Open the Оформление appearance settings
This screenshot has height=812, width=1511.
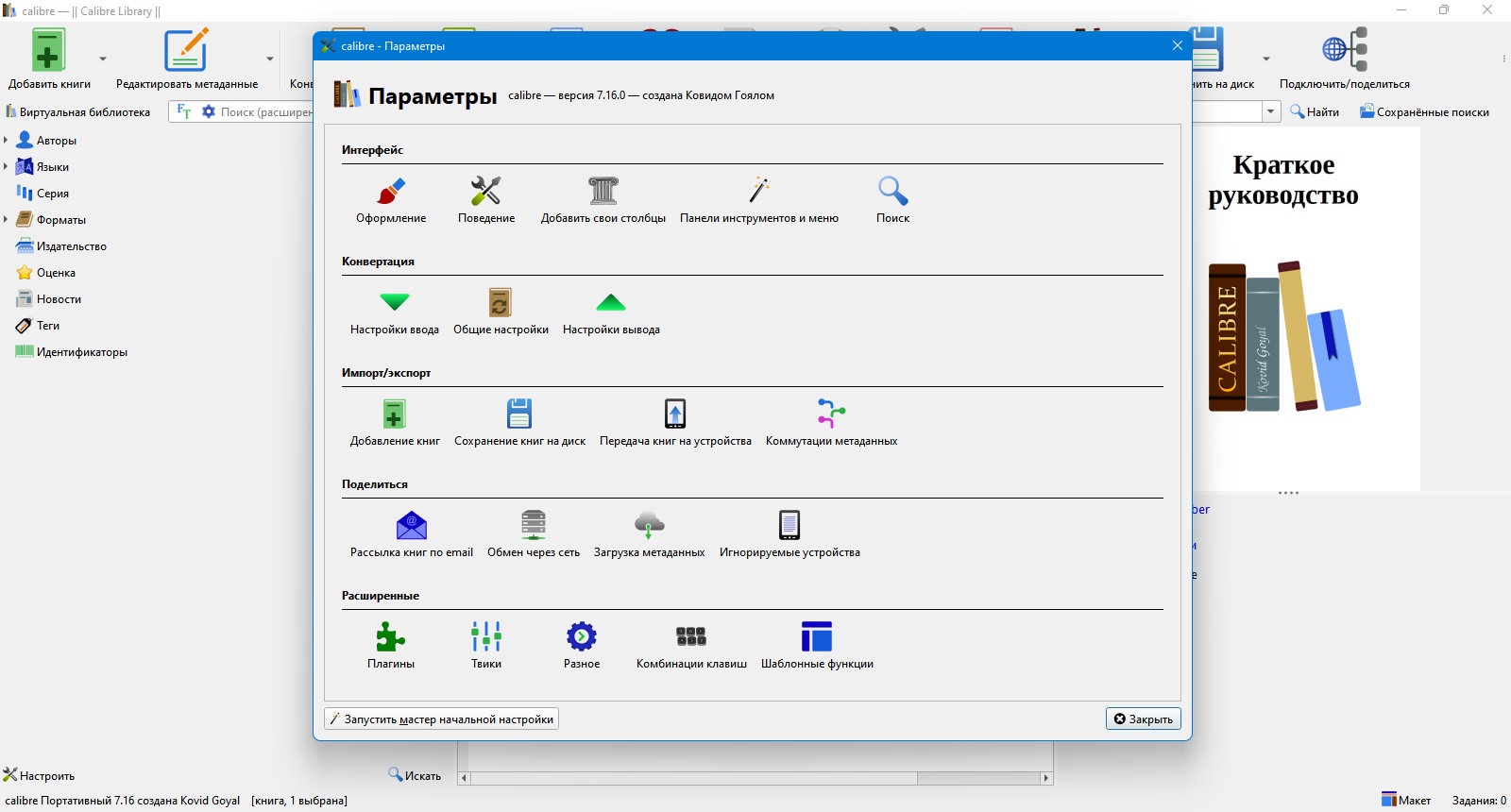(x=391, y=199)
